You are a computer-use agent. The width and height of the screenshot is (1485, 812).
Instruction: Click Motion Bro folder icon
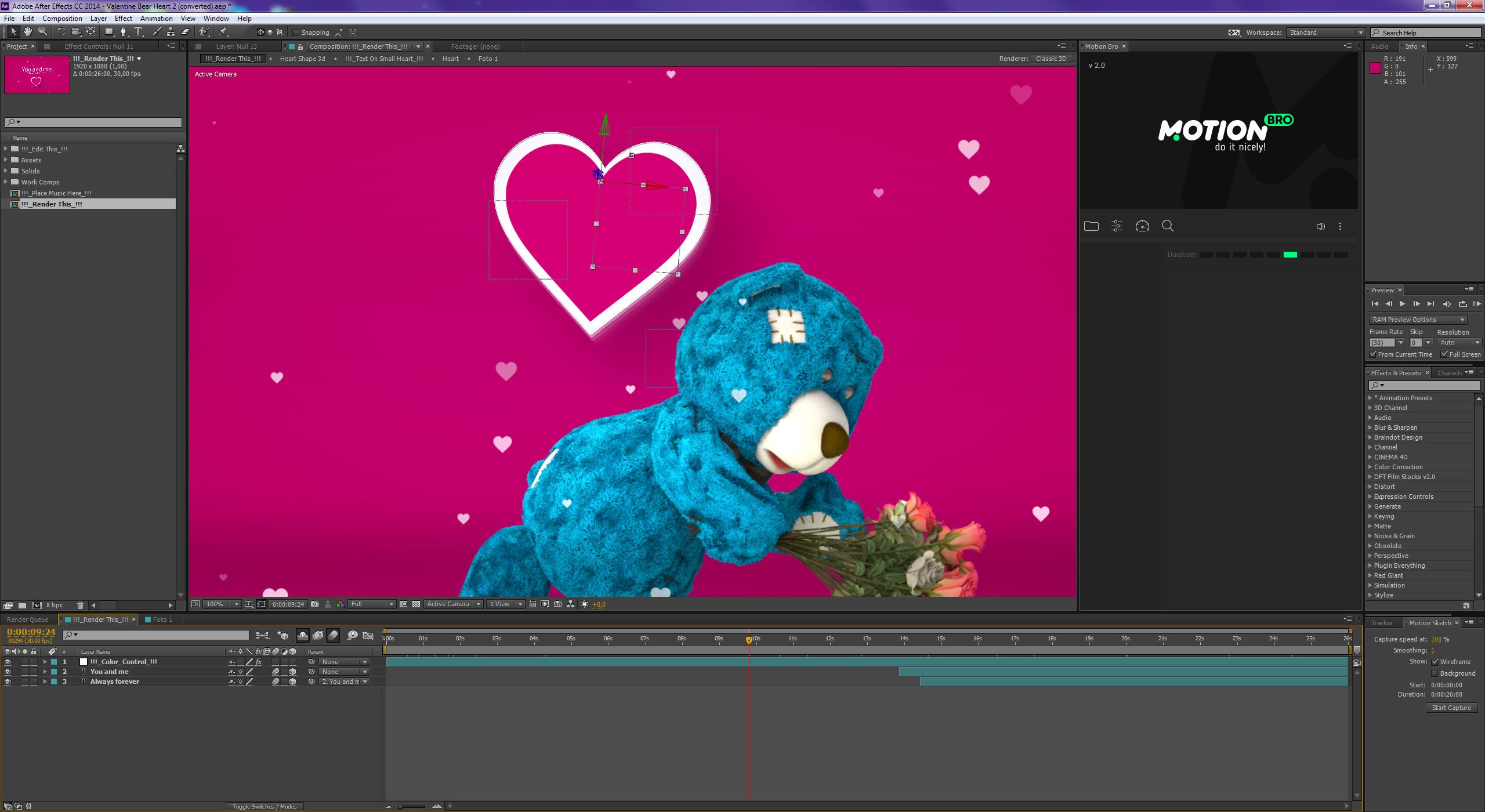pos(1091,226)
